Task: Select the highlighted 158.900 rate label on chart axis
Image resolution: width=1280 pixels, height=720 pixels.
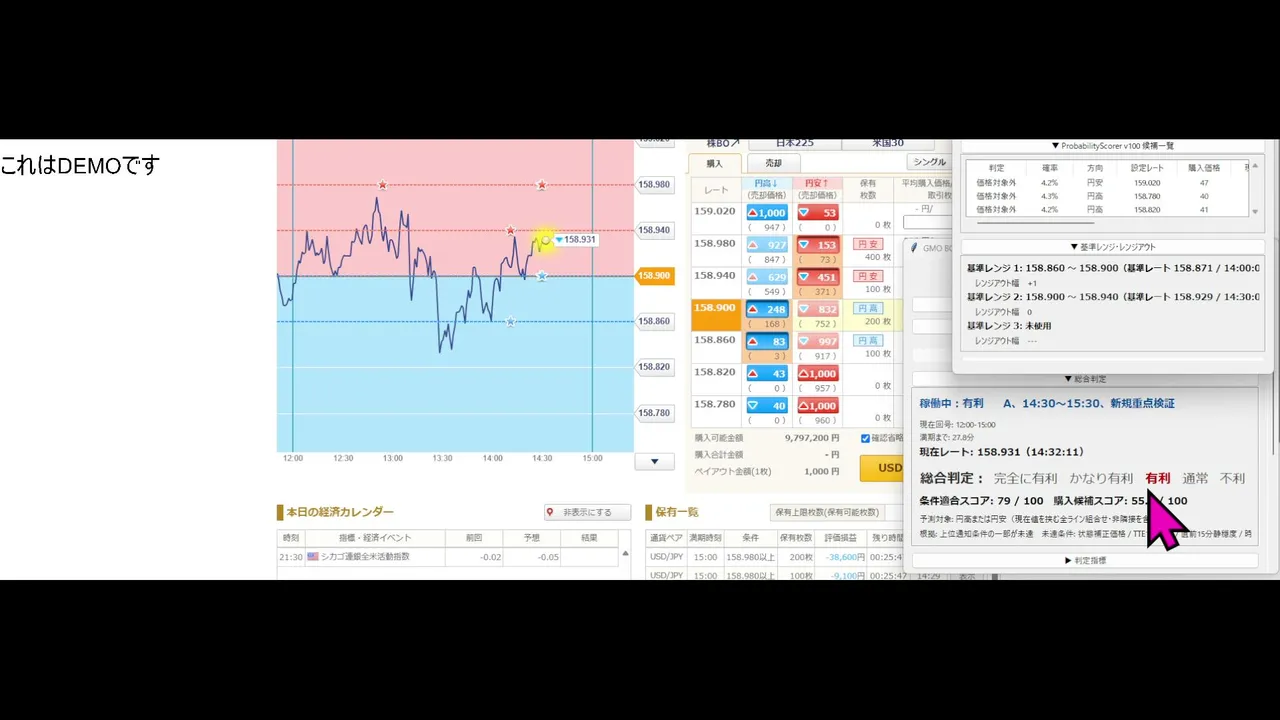Action: (654, 276)
